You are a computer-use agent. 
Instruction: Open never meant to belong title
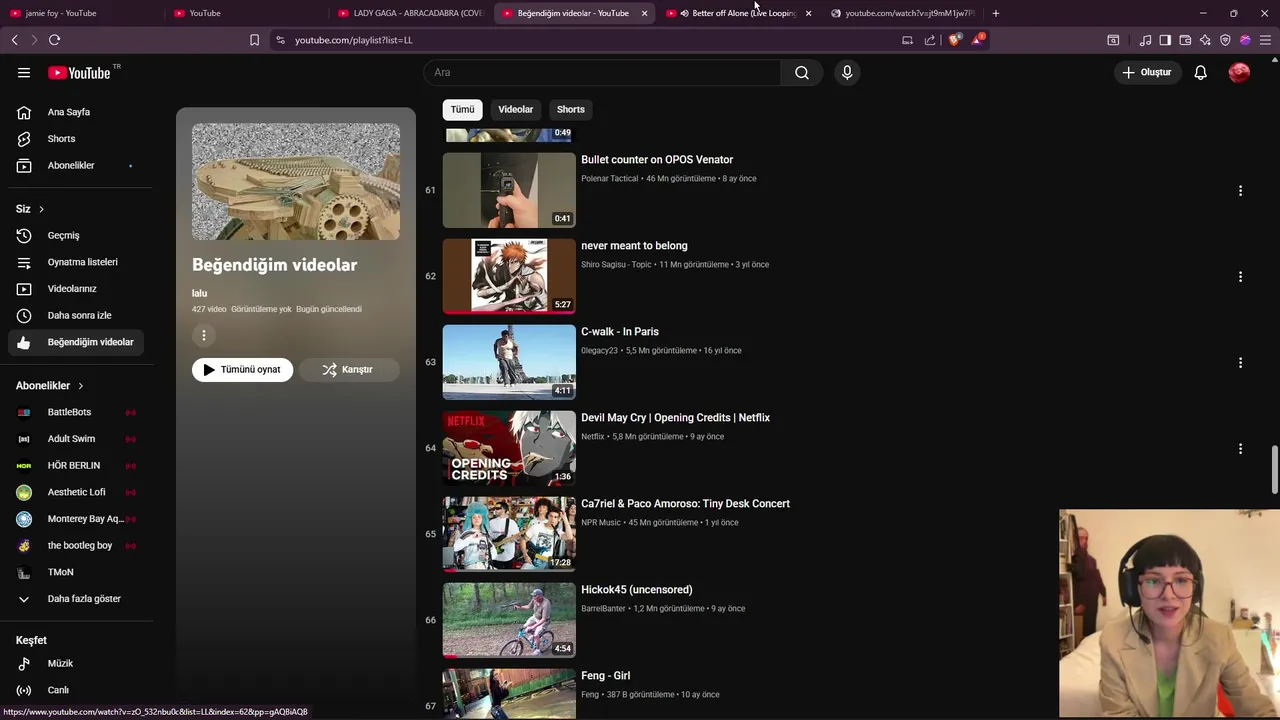[634, 246]
